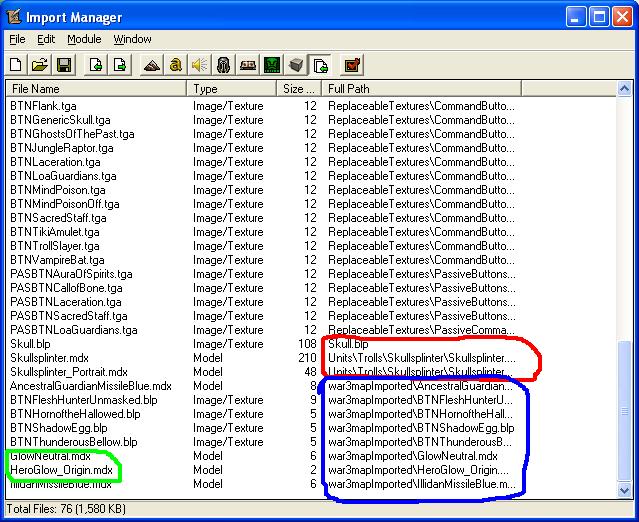639x522 pixels.
Task: Choose BTNFleshHunterUnmasked.blp
Action: (x=84, y=400)
